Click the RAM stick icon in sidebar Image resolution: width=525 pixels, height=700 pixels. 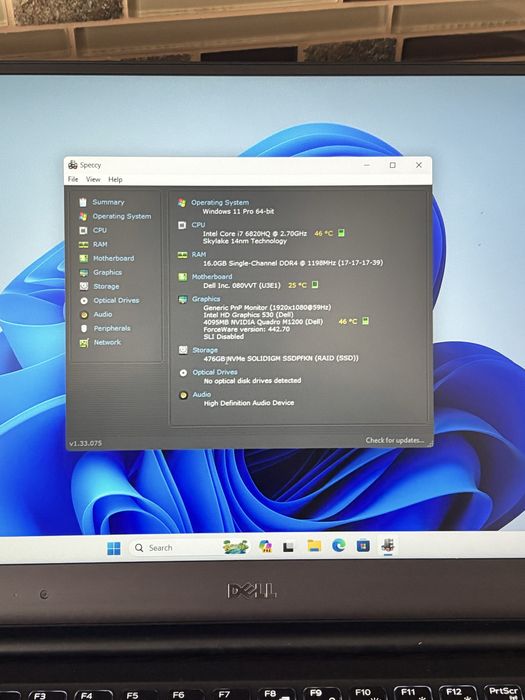point(83,244)
